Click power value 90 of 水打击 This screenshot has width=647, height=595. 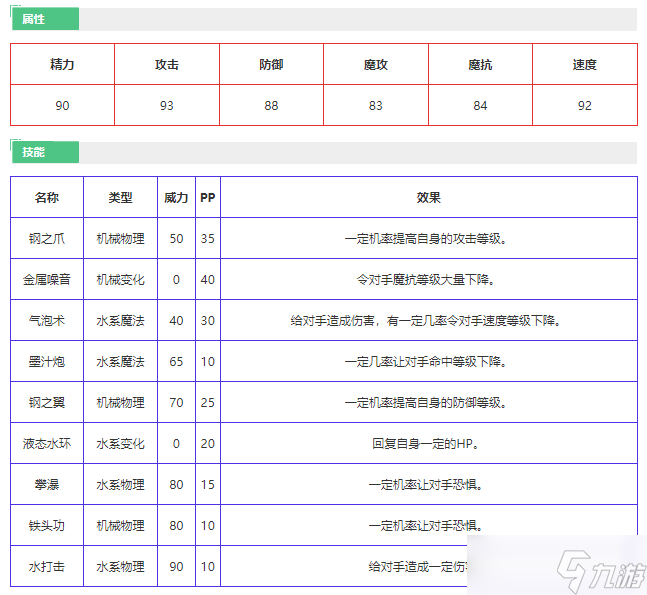coord(176,567)
